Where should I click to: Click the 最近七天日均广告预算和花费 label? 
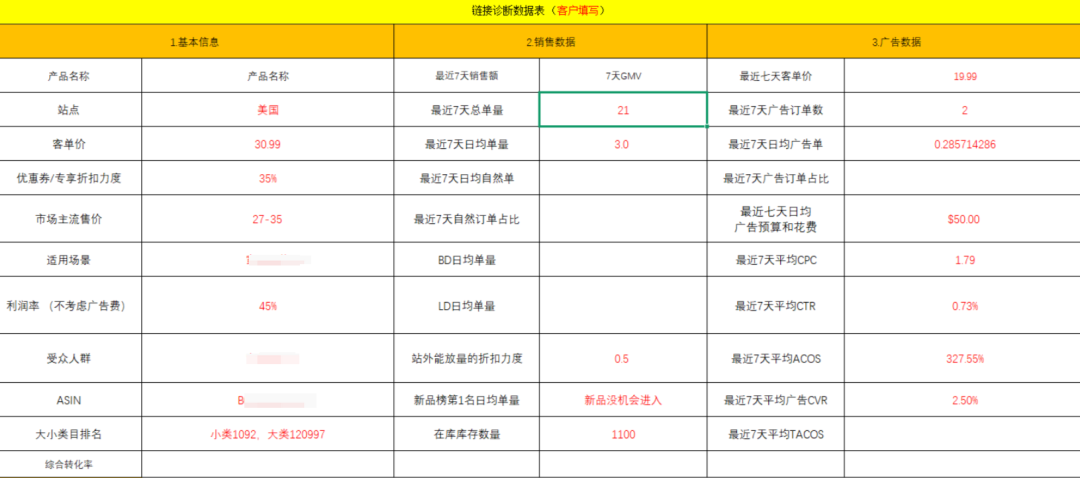(776, 219)
